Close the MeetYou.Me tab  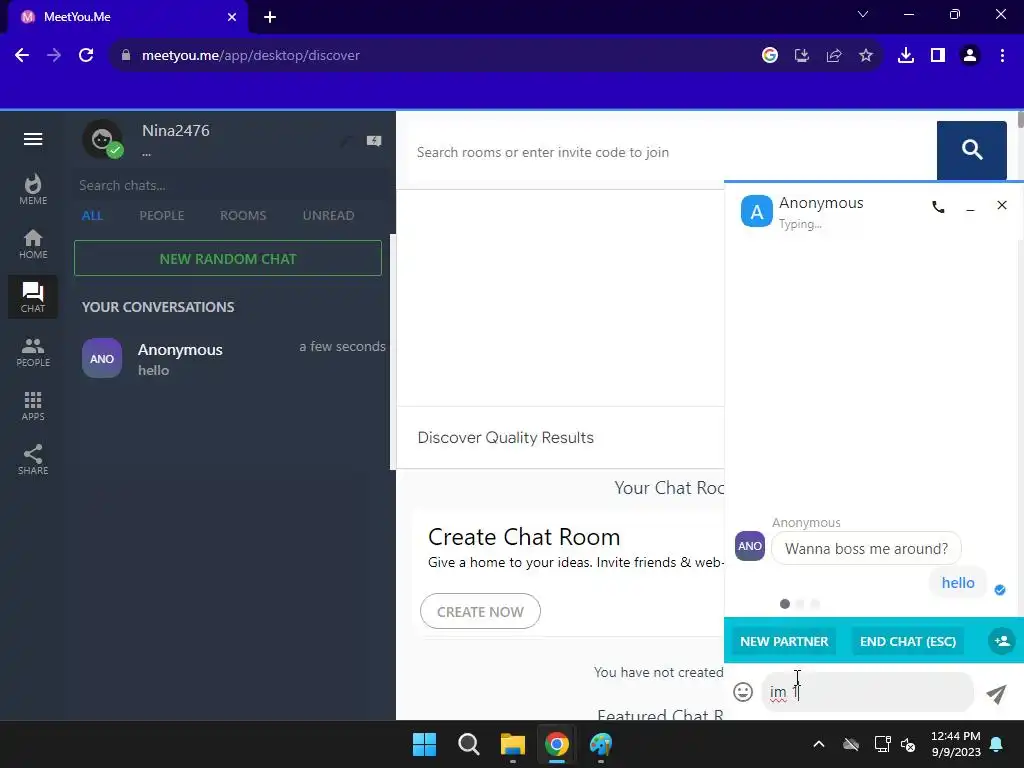232,17
